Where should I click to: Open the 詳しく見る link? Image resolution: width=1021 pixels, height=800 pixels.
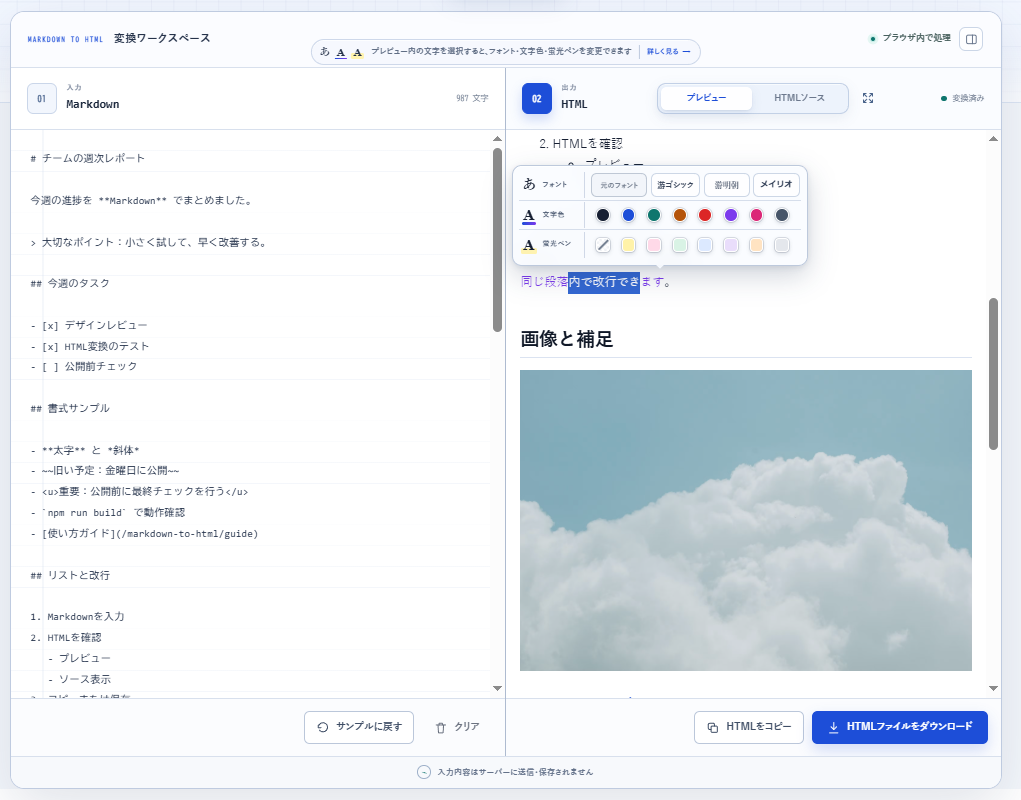669,51
